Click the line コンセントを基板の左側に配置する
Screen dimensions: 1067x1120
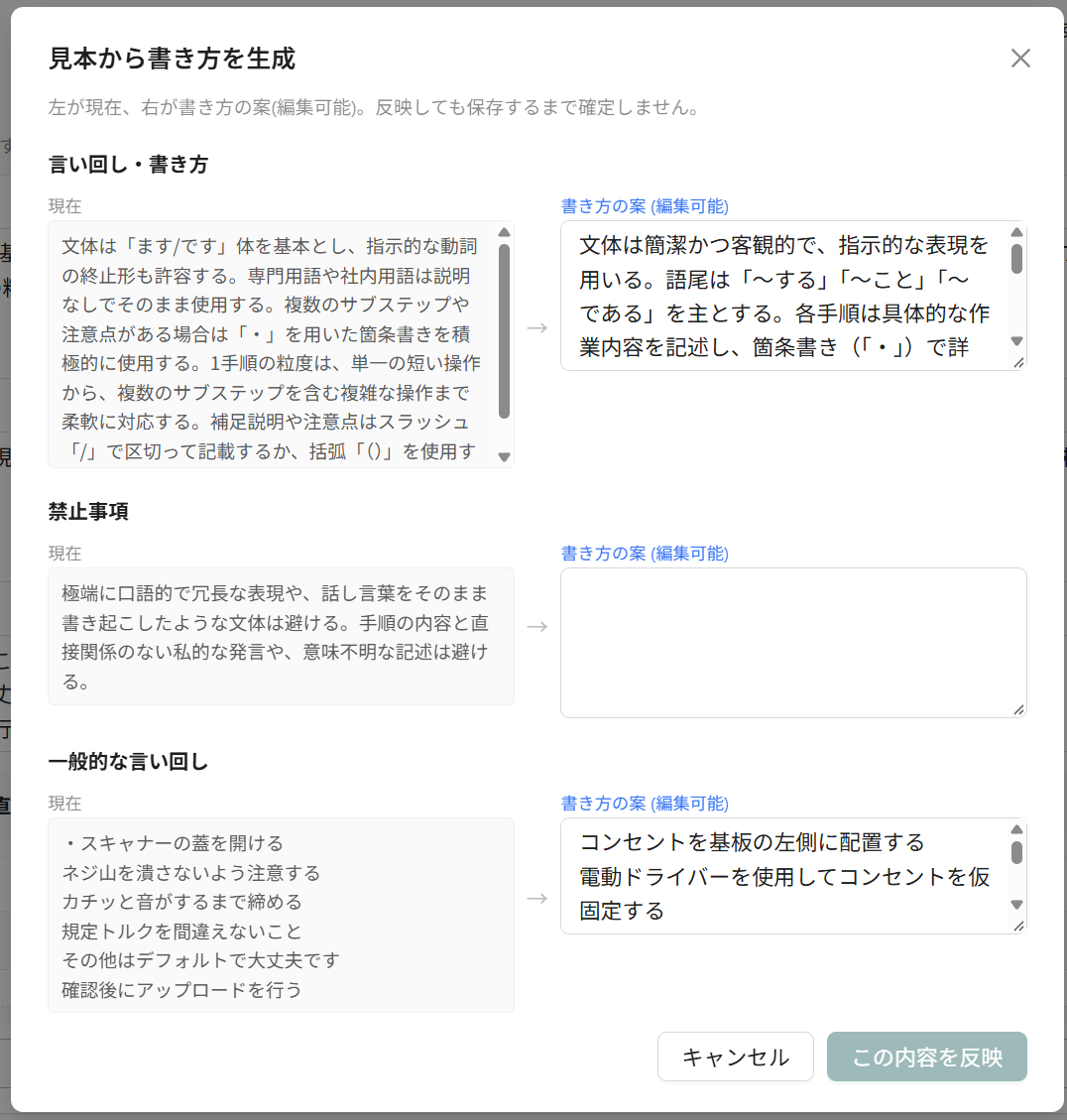point(752,842)
